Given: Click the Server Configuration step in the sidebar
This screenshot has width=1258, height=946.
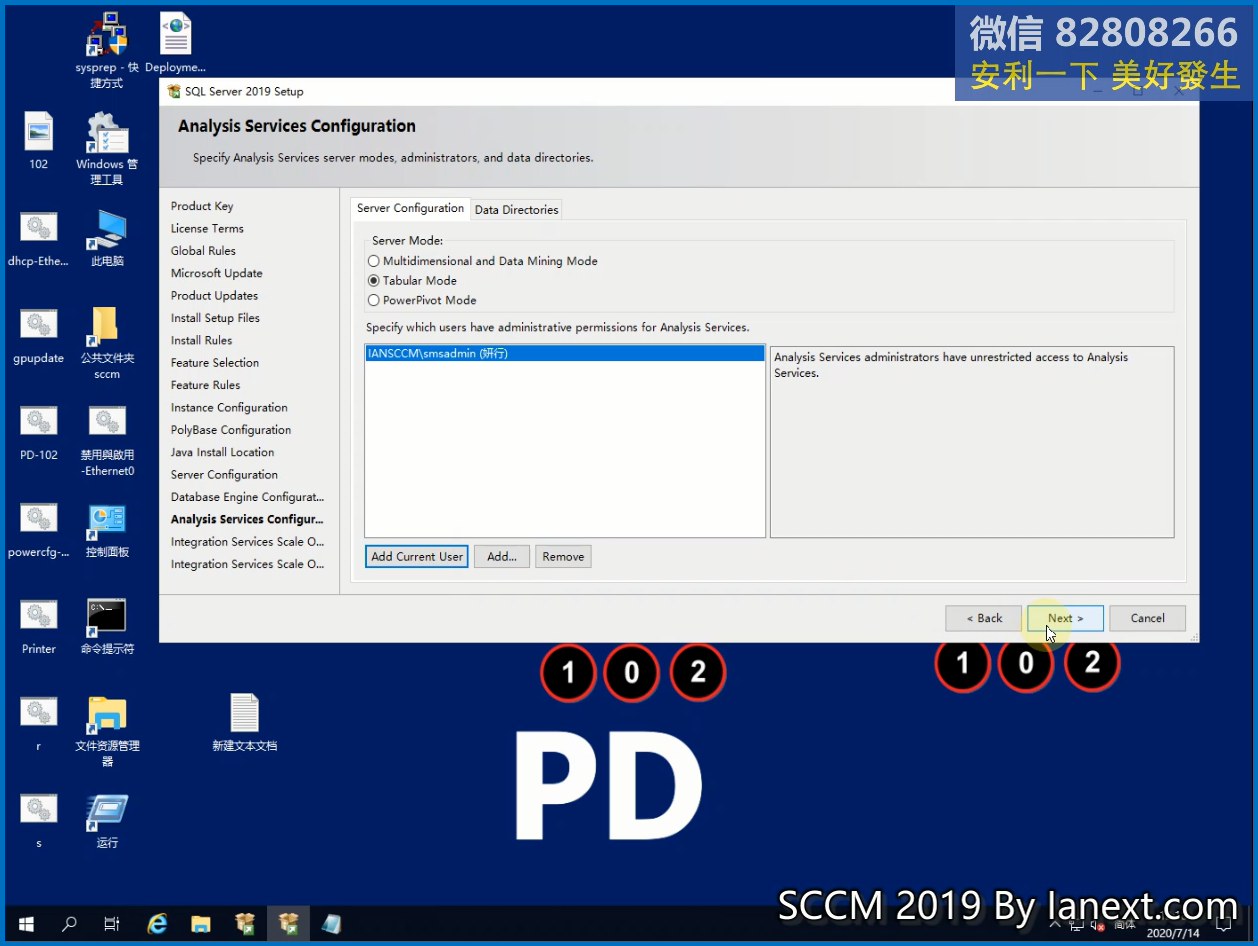Looking at the screenshot, I should tap(224, 475).
